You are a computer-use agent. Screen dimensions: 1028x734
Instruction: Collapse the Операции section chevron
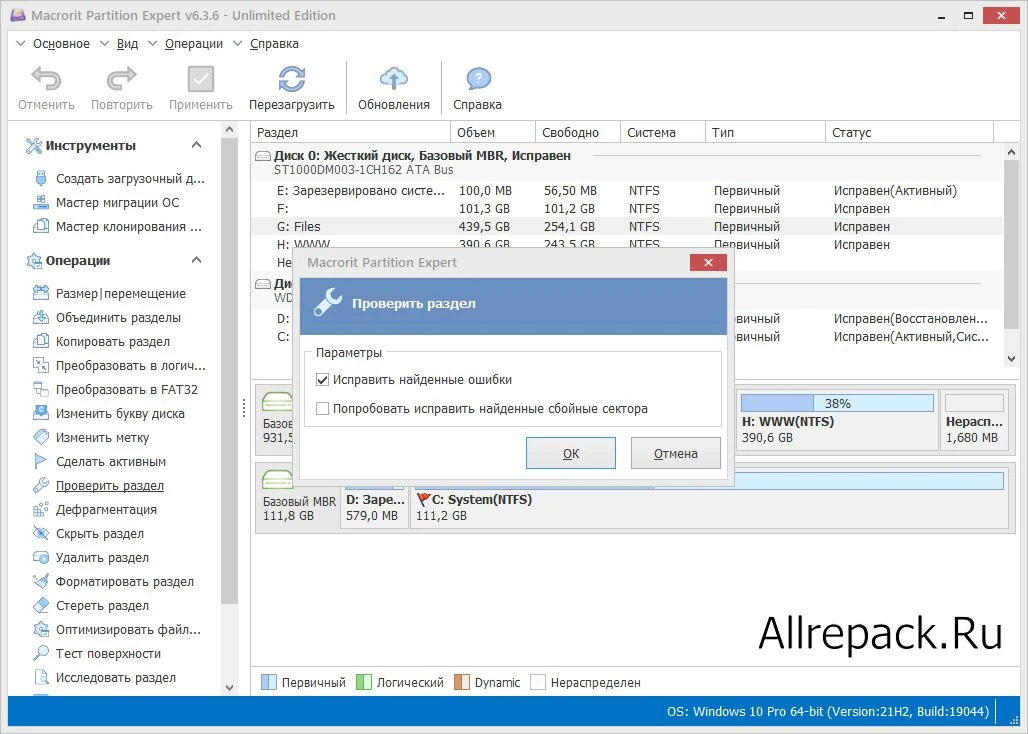click(196, 260)
